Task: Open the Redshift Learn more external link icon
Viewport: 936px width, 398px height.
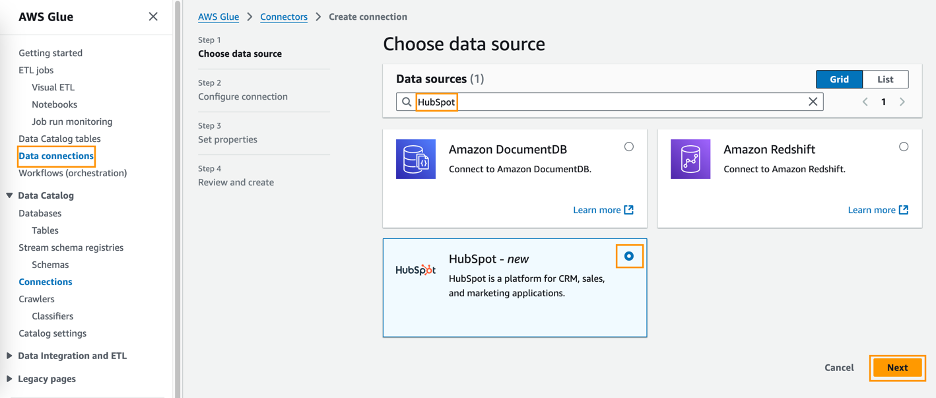Action: [x=903, y=210]
